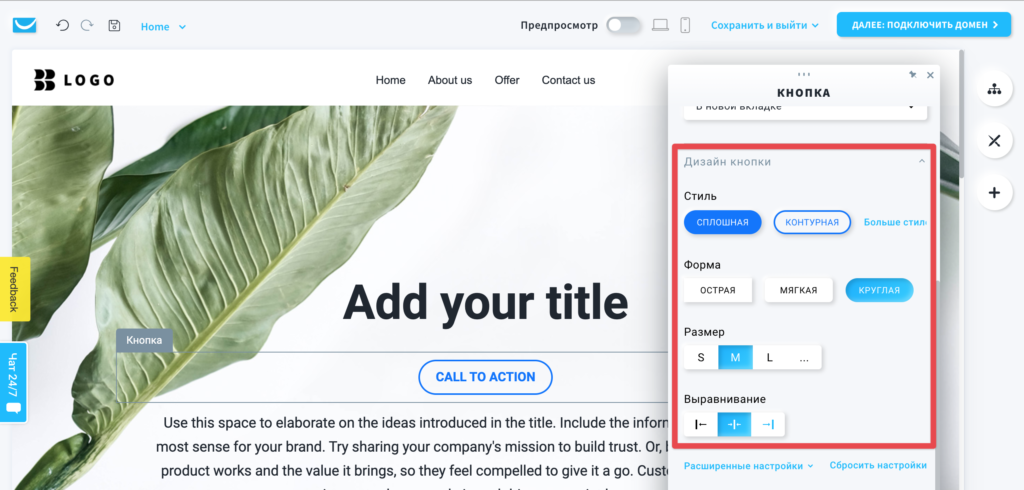Open the Home page selector dropdown
This screenshot has height=490, width=1024.
point(163,27)
